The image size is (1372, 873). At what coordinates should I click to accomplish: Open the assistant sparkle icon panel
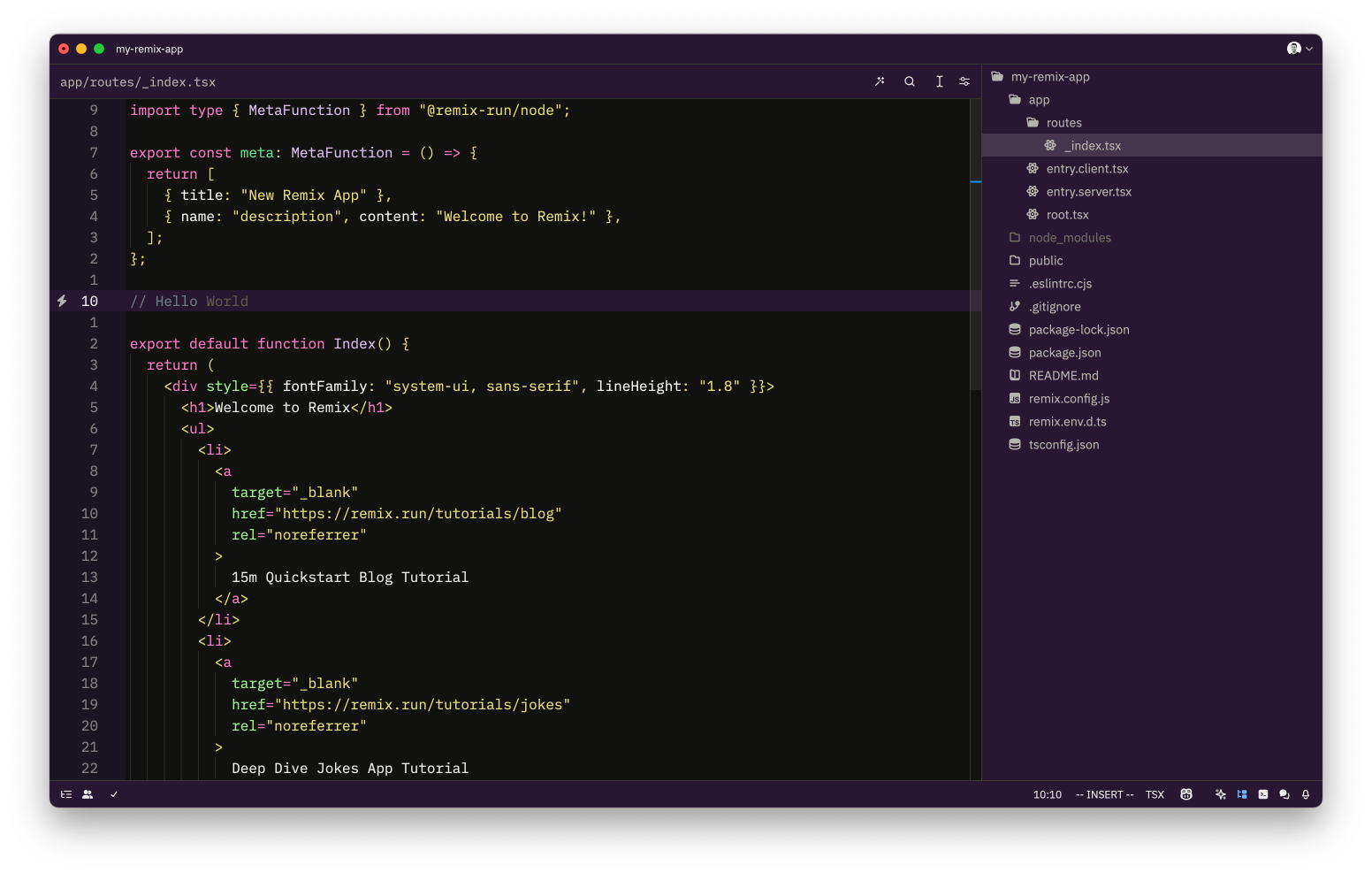[x=1221, y=794]
